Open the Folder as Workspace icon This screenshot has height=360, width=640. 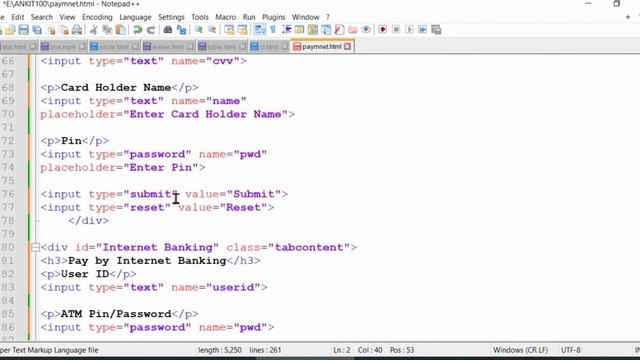point(353,30)
